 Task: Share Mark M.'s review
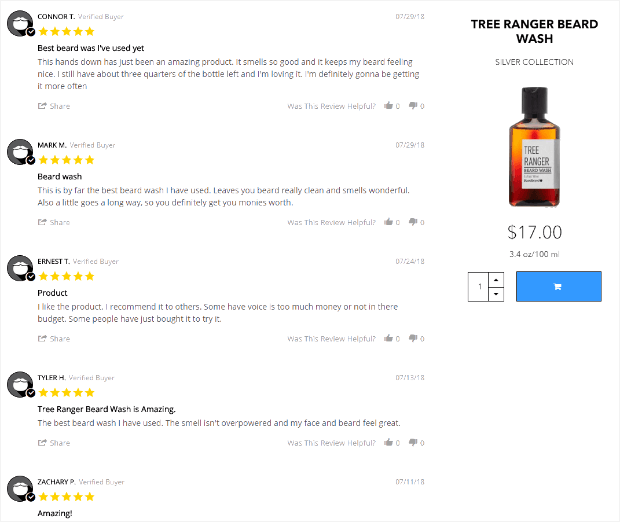coord(54,222)
